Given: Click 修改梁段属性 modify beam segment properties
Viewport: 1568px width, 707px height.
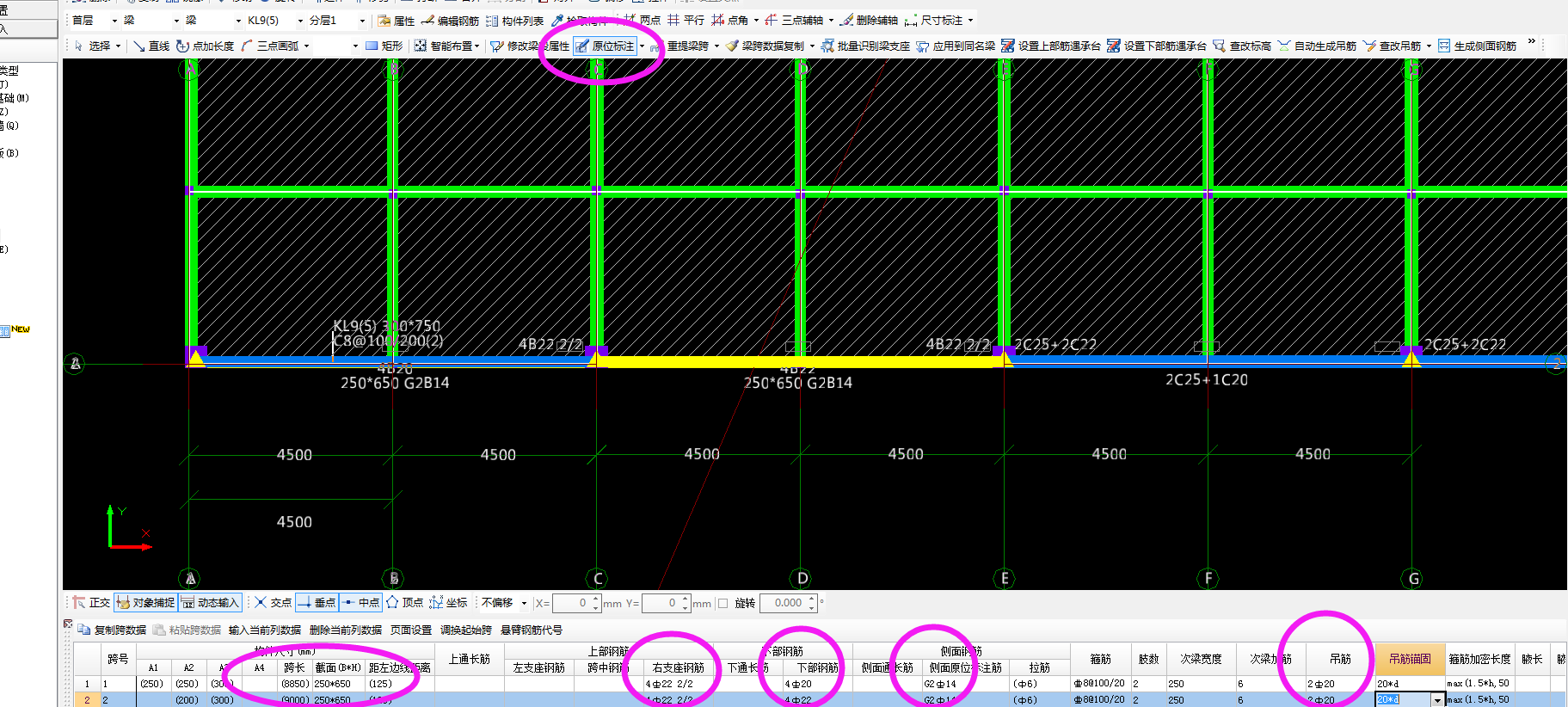Looking at the screenshot, I should (530, 46).
